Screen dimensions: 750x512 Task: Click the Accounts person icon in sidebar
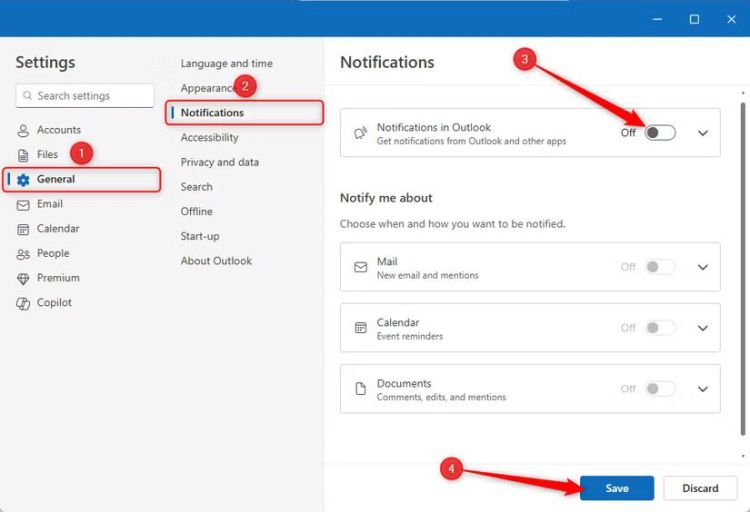click(x=23, y=130)
